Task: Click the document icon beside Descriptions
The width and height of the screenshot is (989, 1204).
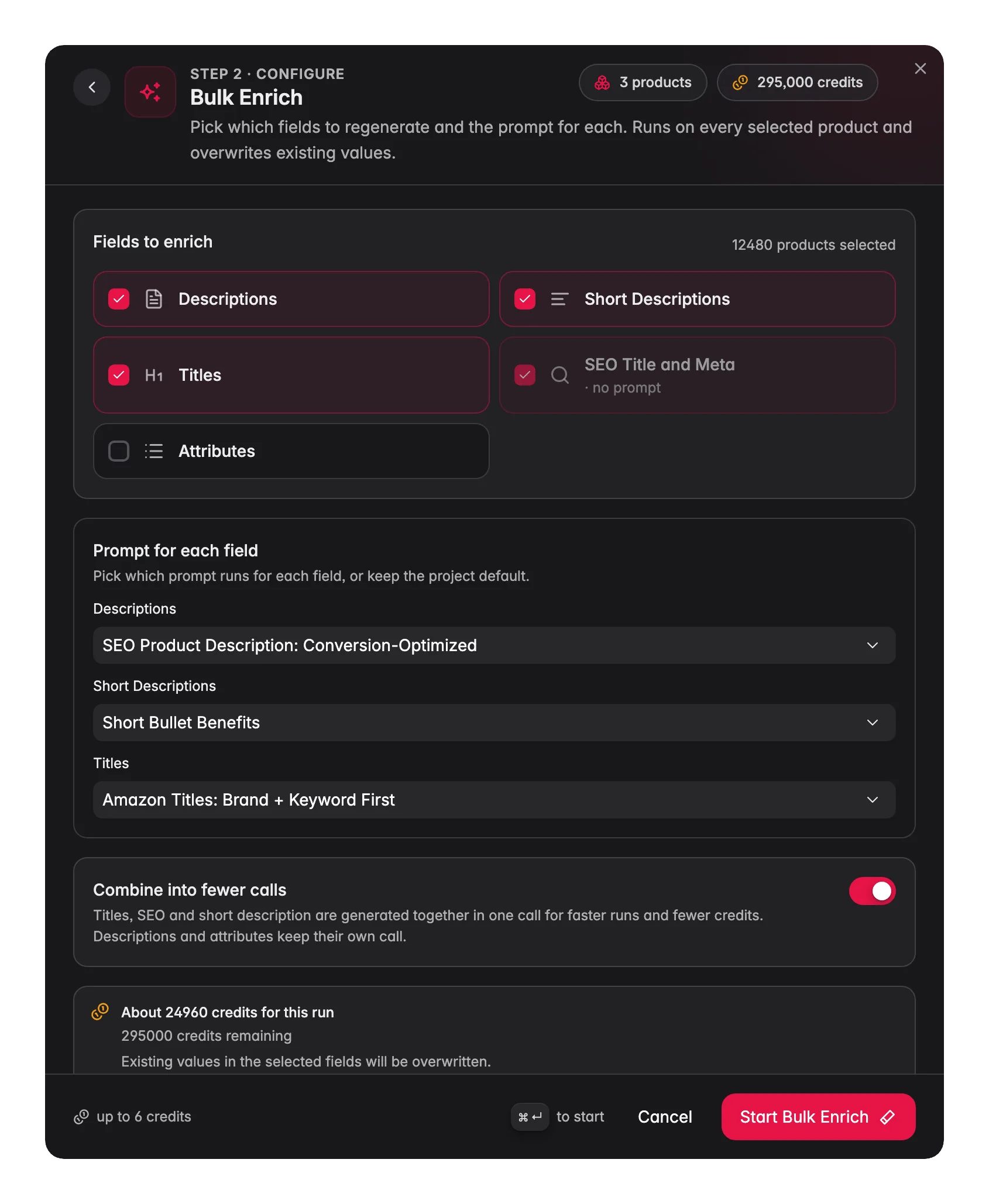Action: [154, 299]
